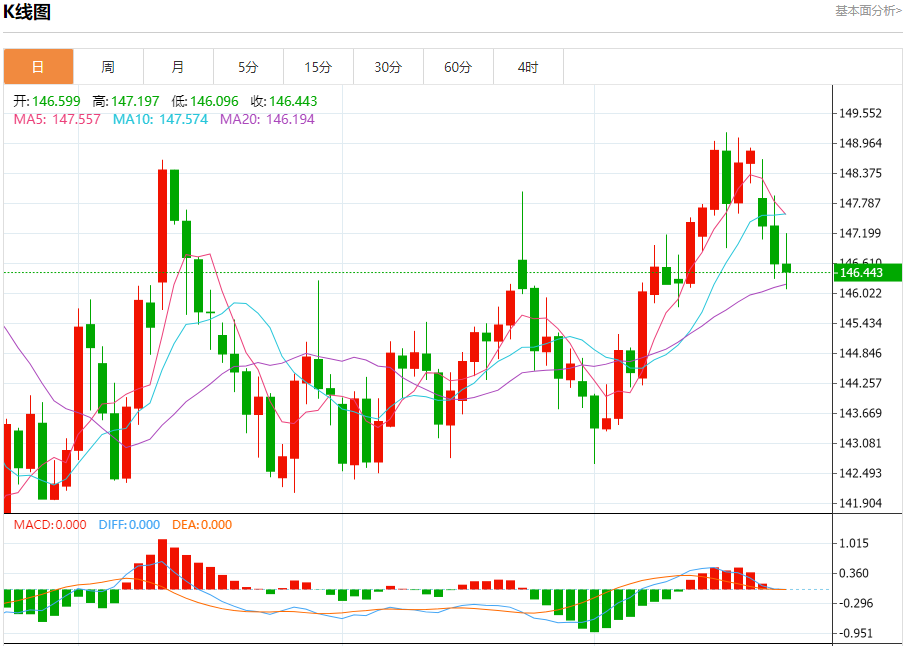
Task: Select the 日 daily chart tab
Action: [38, 67]
